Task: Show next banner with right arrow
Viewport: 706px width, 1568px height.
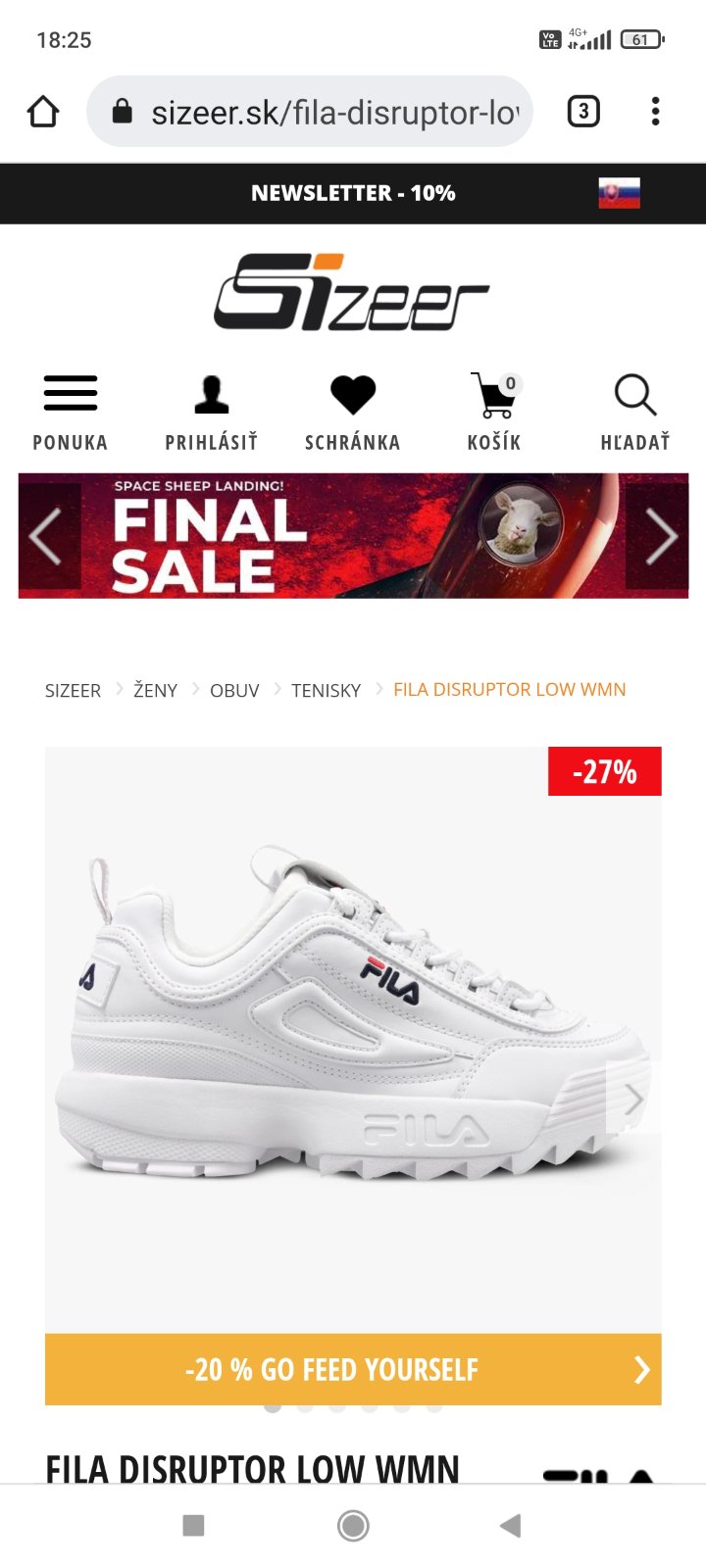Action: (659, 536)
